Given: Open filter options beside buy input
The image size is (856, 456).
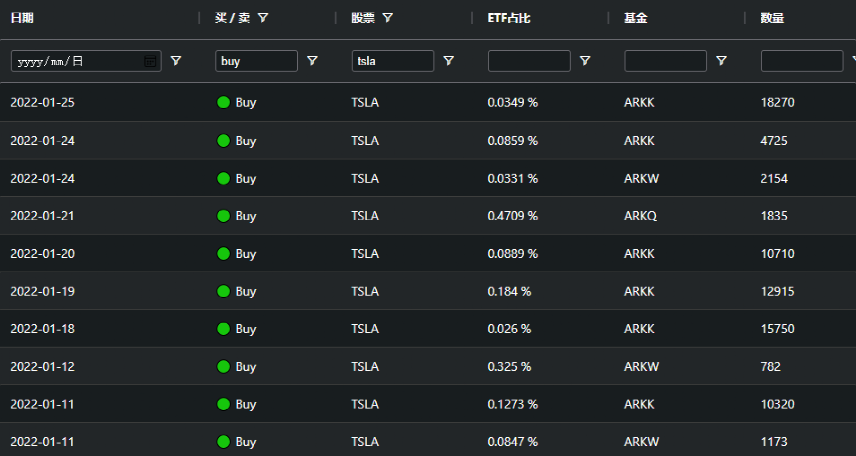Looking at the screenshot, I should (312, 61).
